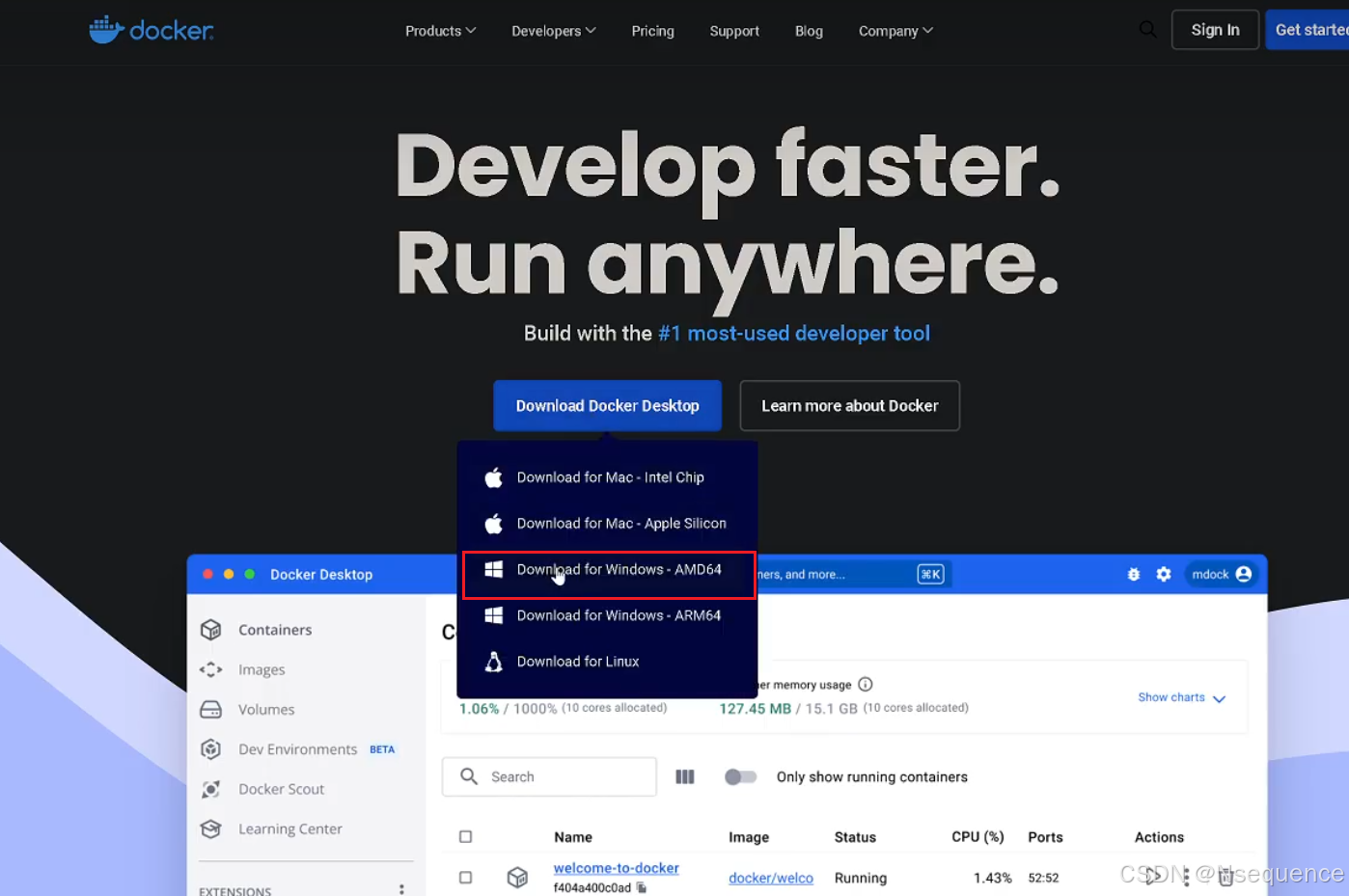Select Download for Mac - Apple Silicon
Viewport: 1349px width, 896px height.
[608, 524]
